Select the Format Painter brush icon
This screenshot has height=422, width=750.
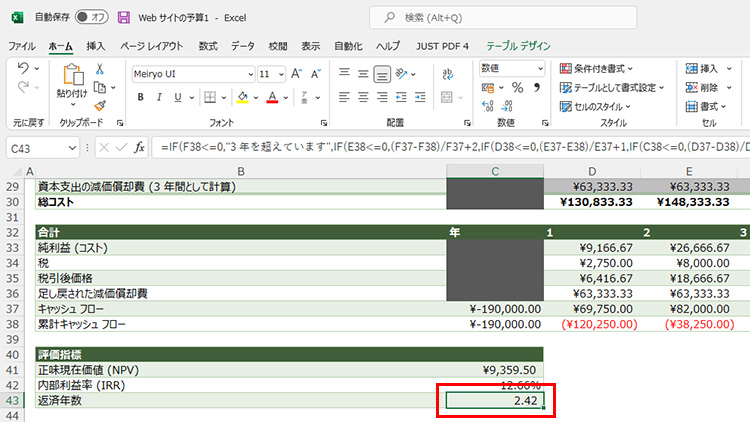click(x=100, y=105)
